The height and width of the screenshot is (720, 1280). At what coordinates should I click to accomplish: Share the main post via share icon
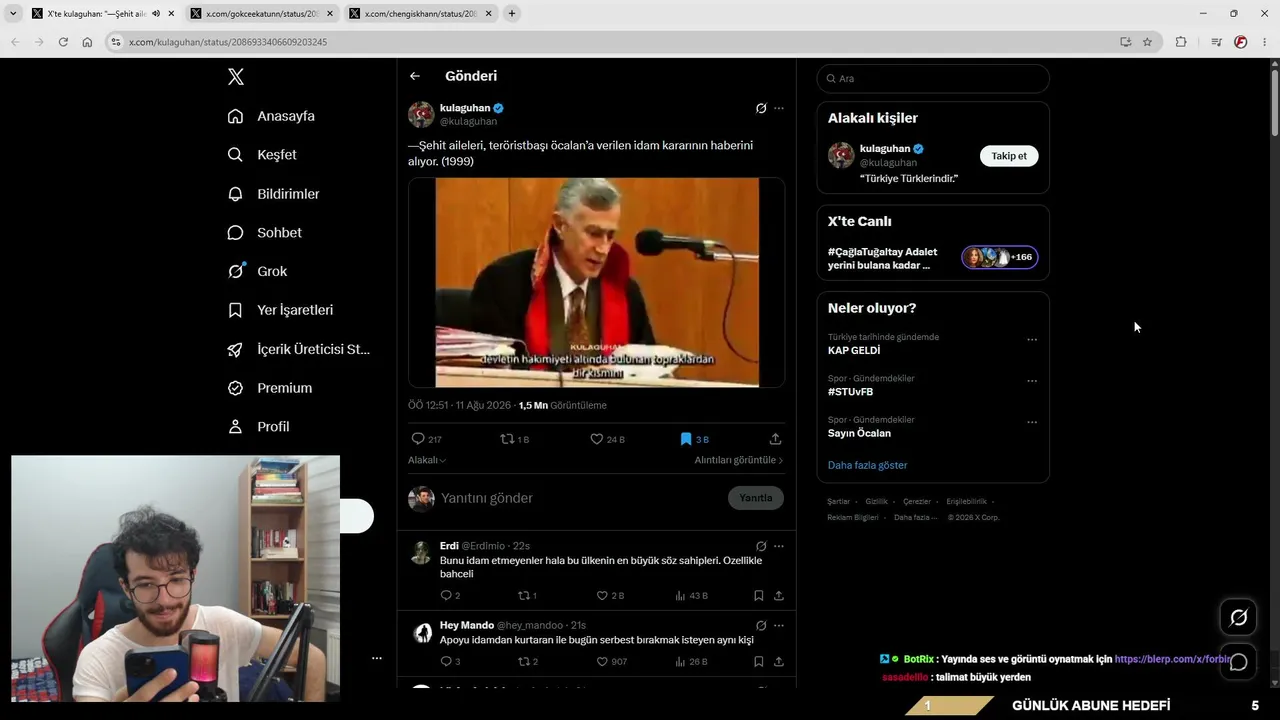[x=775, y=439]
